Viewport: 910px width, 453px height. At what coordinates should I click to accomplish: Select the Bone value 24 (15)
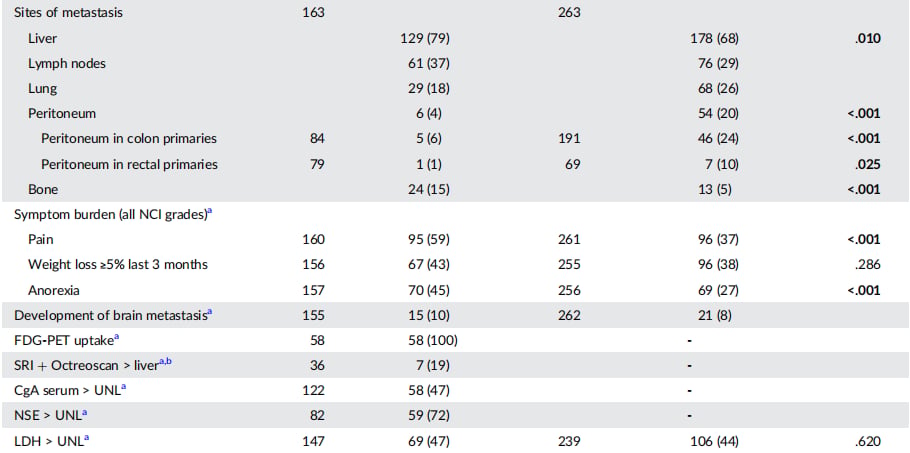point(429,190)
